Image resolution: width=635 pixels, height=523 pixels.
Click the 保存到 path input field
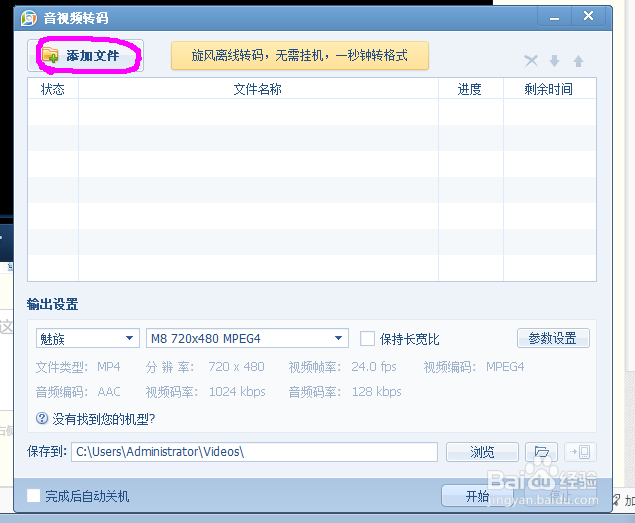pyautogui.click(x=254, y=452)
